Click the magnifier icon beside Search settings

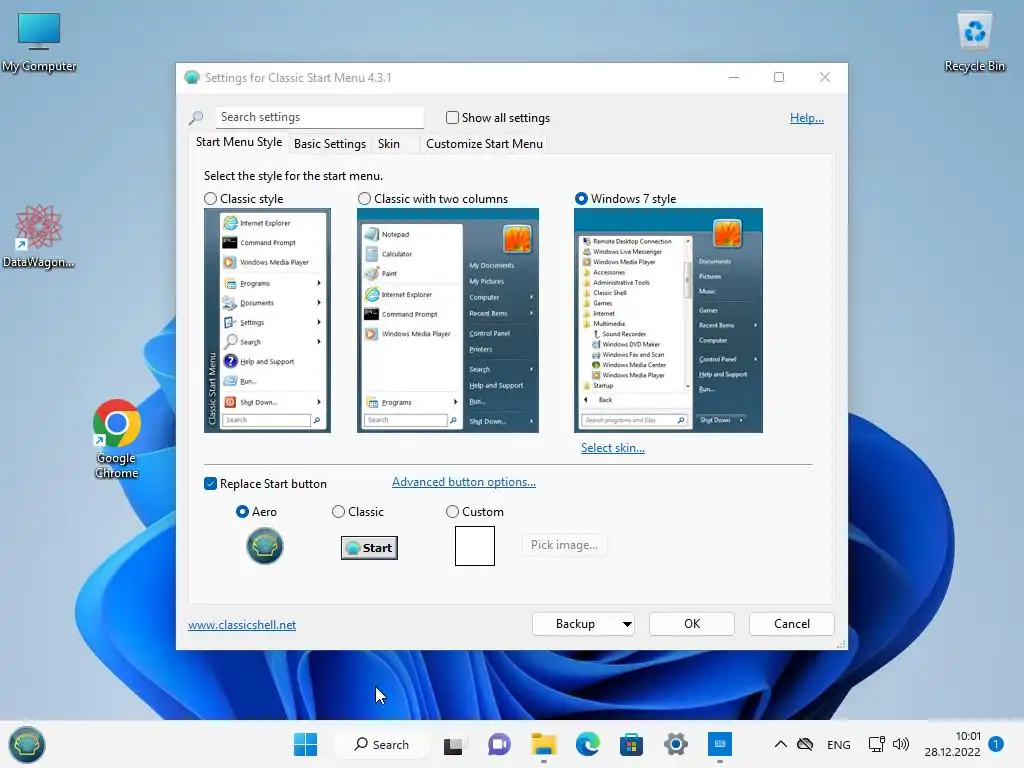(196, 118)
